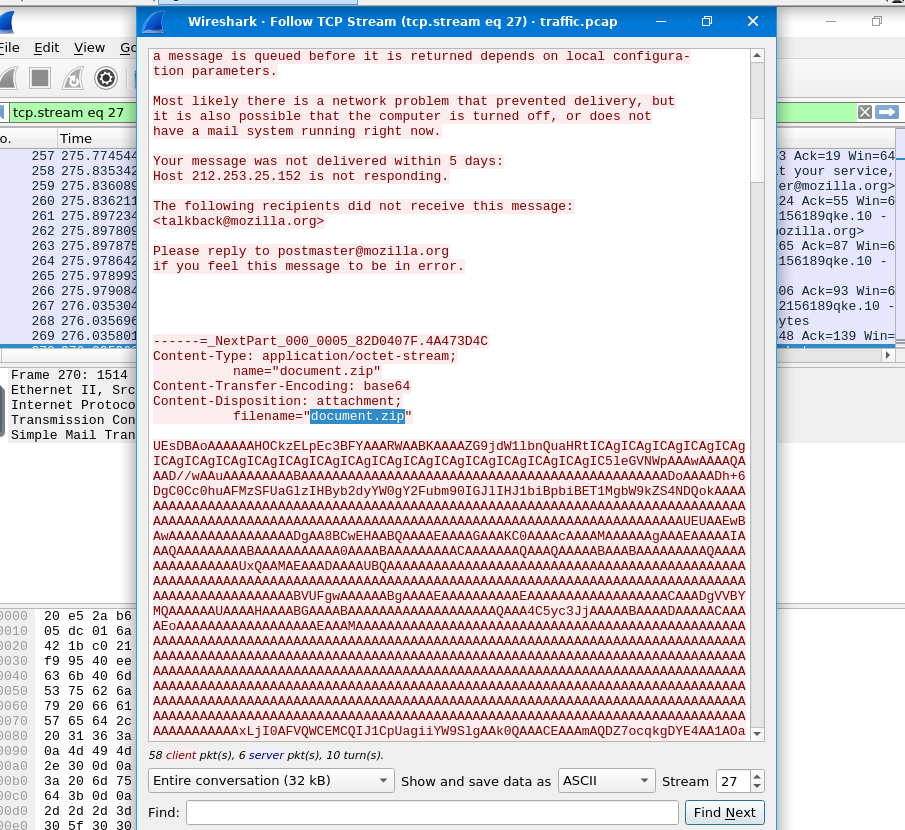905x830 pixels.
Task: Open the ASCII data format dropdown
Action: (607, 780)
